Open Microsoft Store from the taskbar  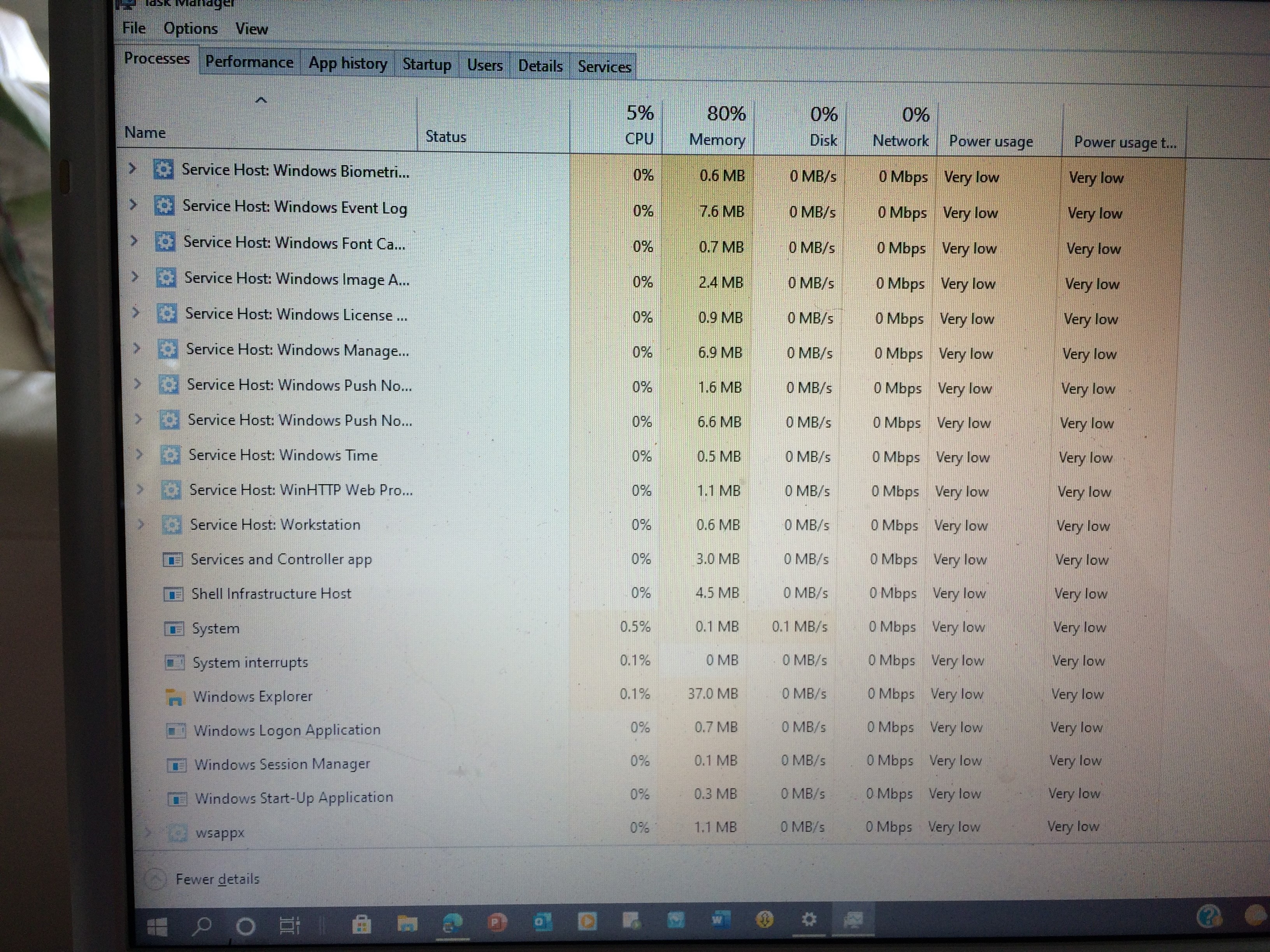click(x=362, y=924)
